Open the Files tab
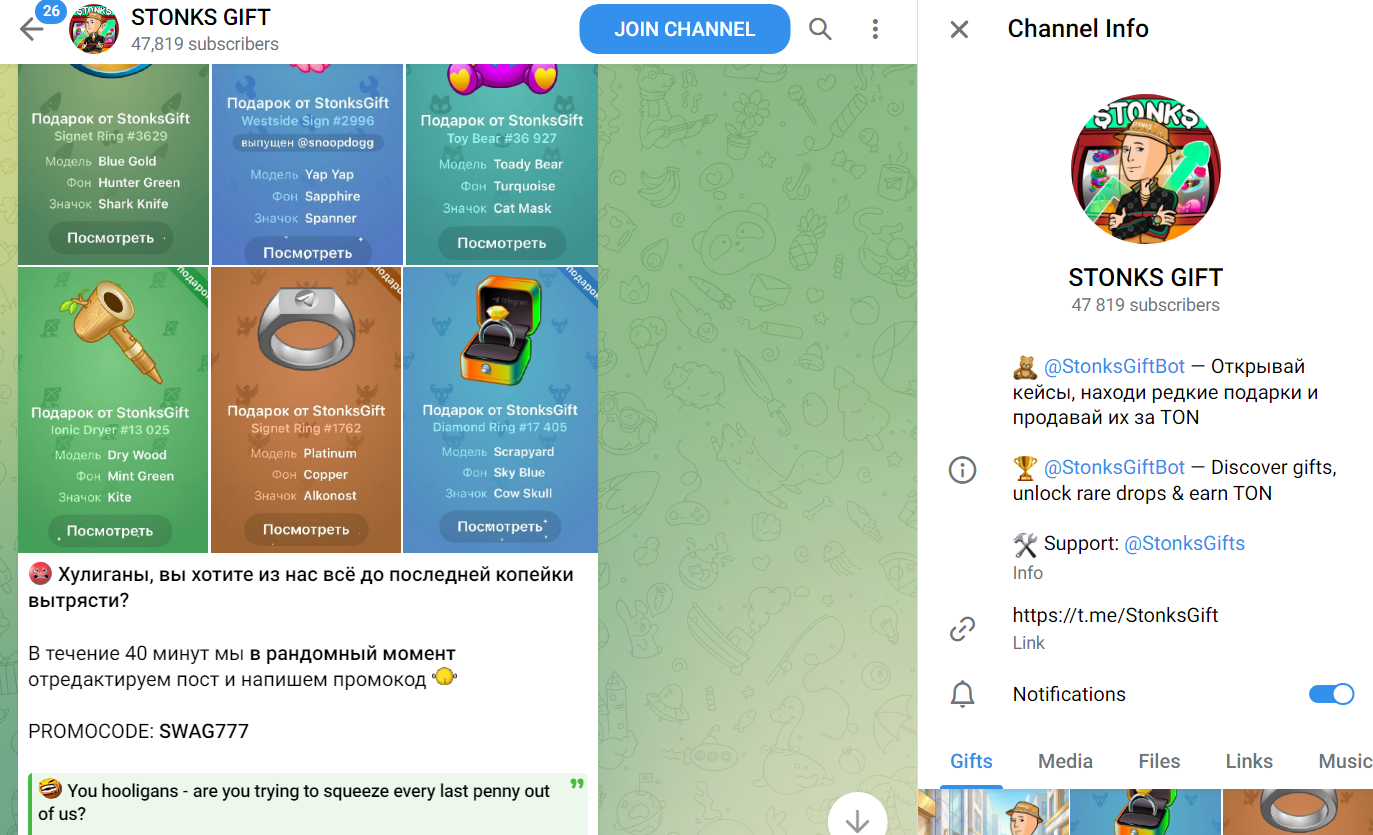This screenshot has height=835, width=1373. [1159, 761]
